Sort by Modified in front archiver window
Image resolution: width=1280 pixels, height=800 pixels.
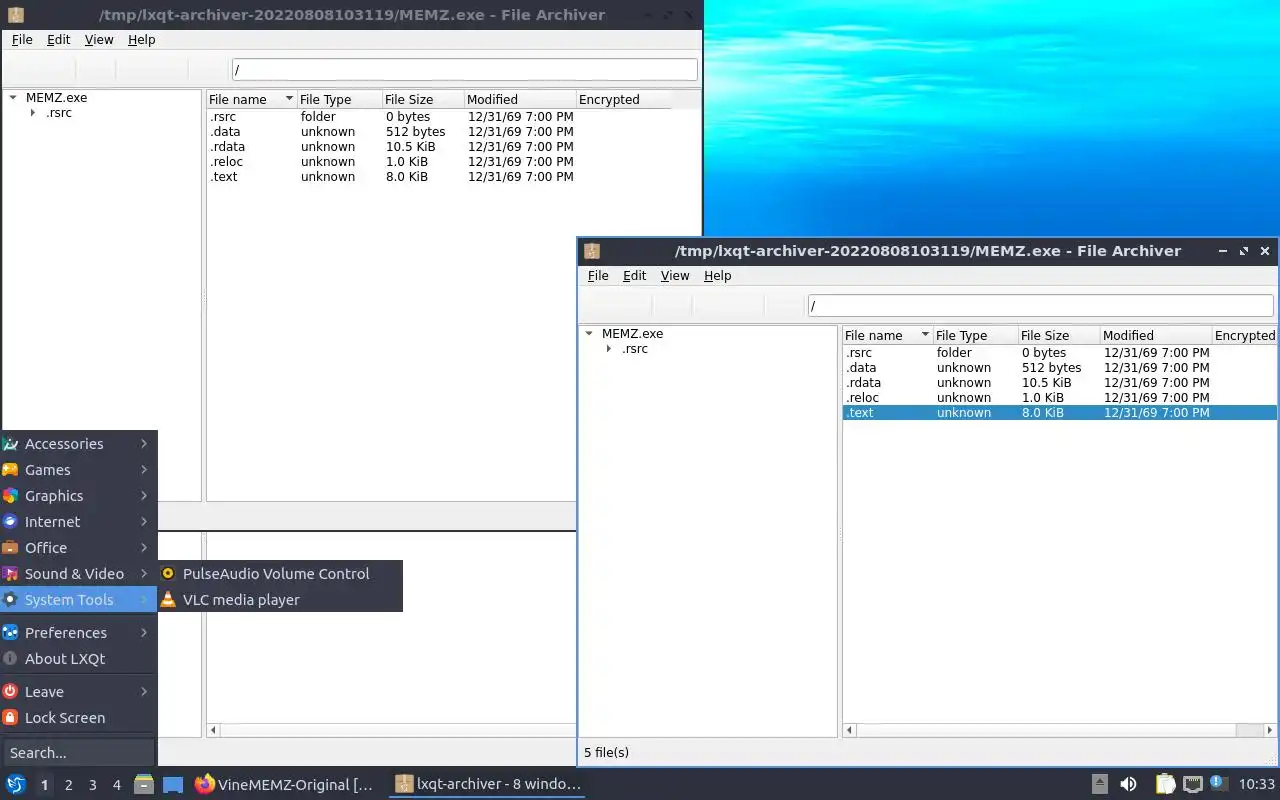1156,336
